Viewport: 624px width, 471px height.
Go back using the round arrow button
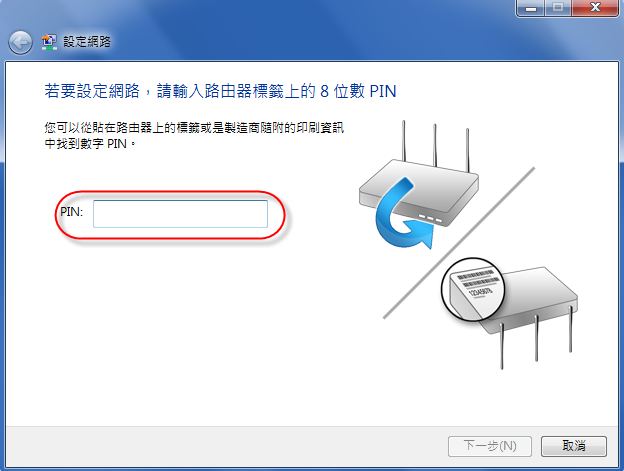pyautogui.click(x=20, y=43)
